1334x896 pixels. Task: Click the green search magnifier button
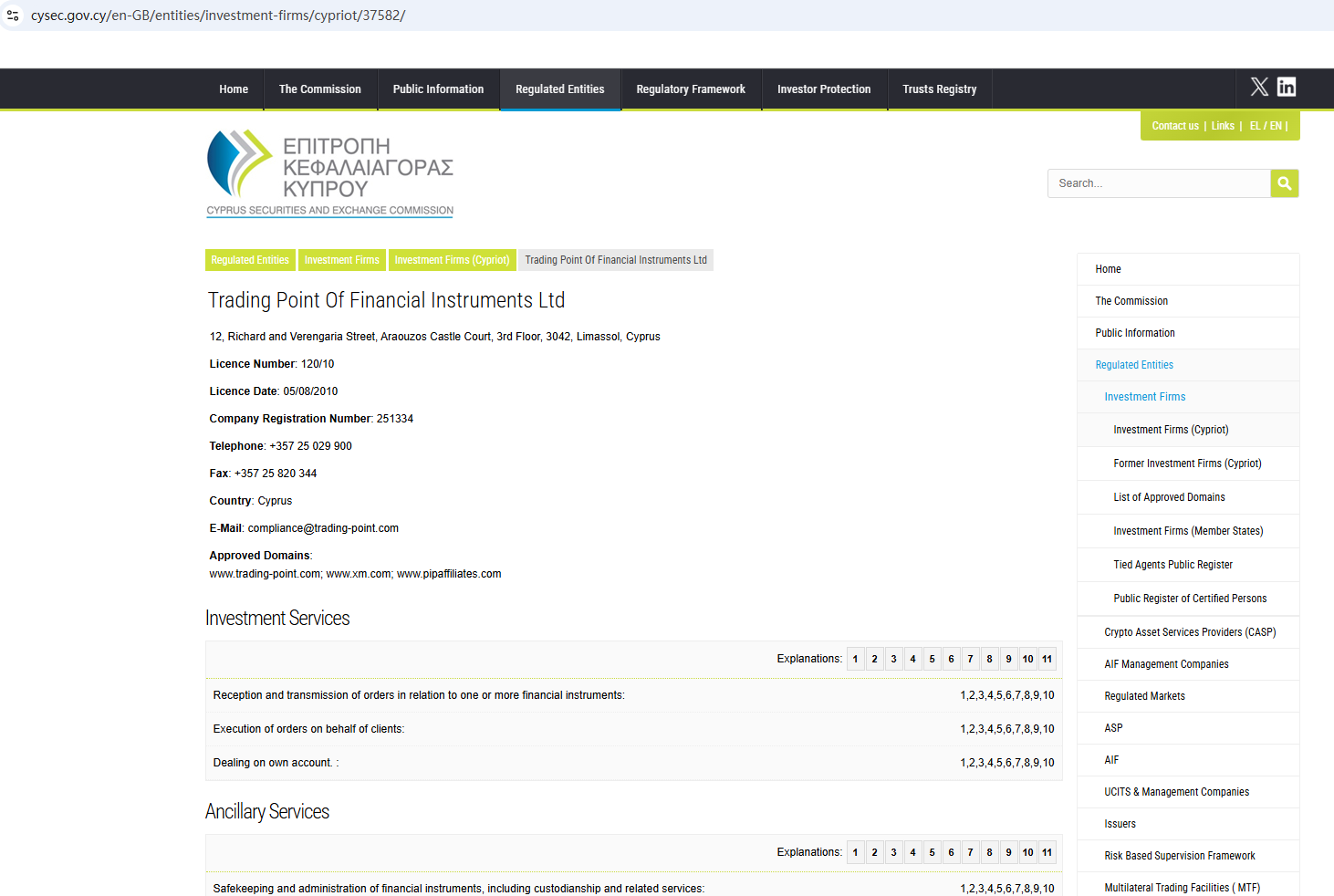[x=1285, y=183]
